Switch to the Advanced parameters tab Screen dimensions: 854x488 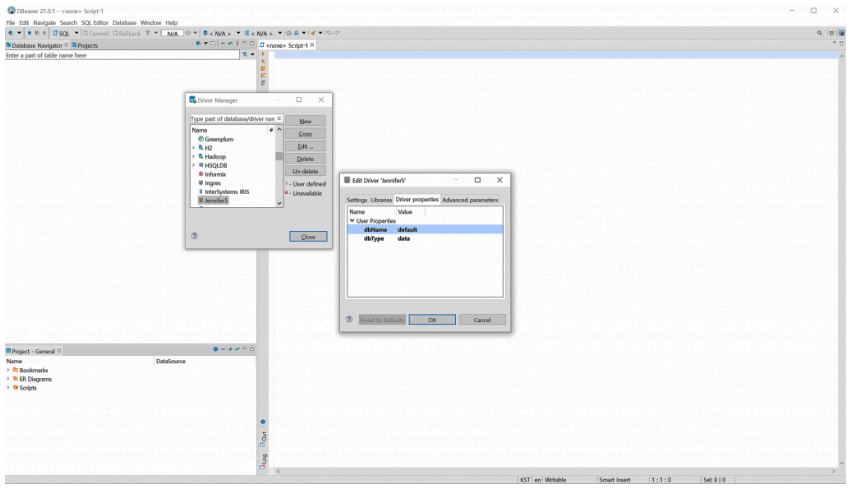[x=469, y=199]
